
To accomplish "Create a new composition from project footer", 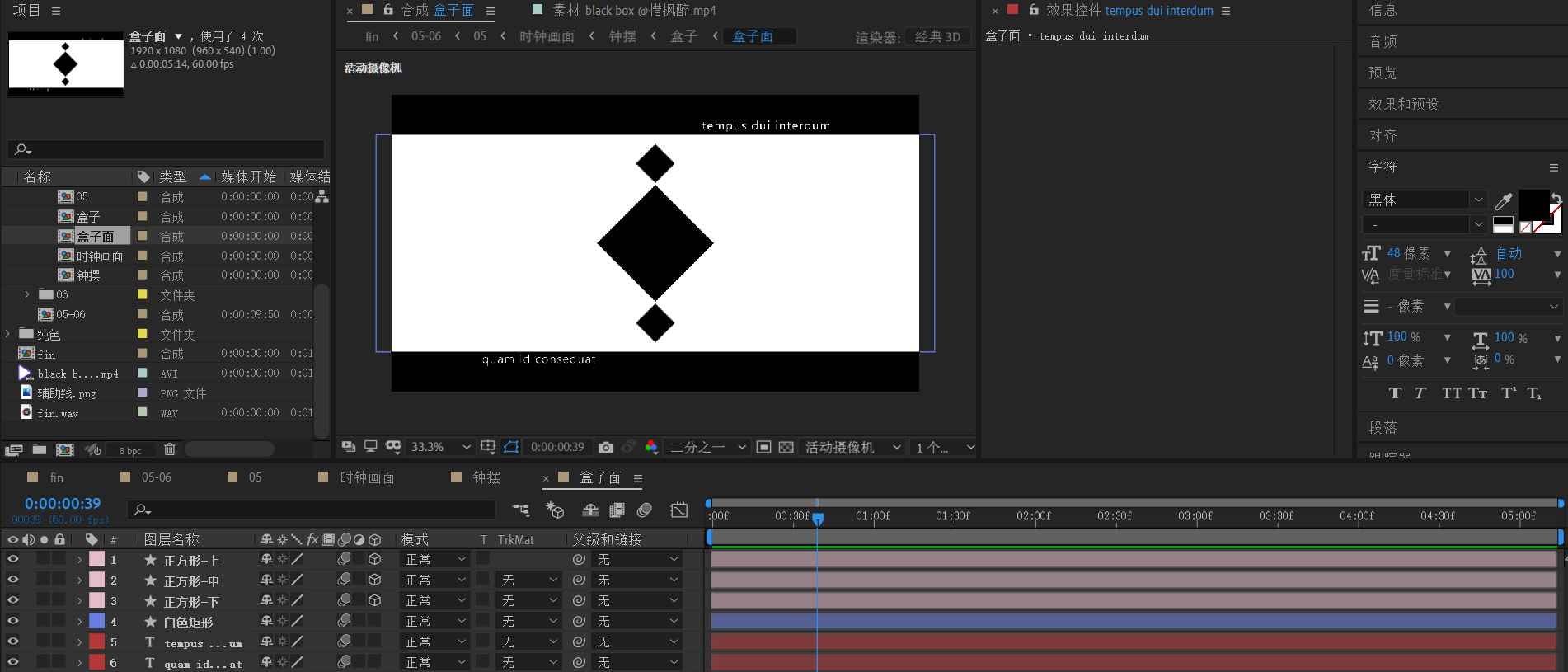I will tap(64, 449).
